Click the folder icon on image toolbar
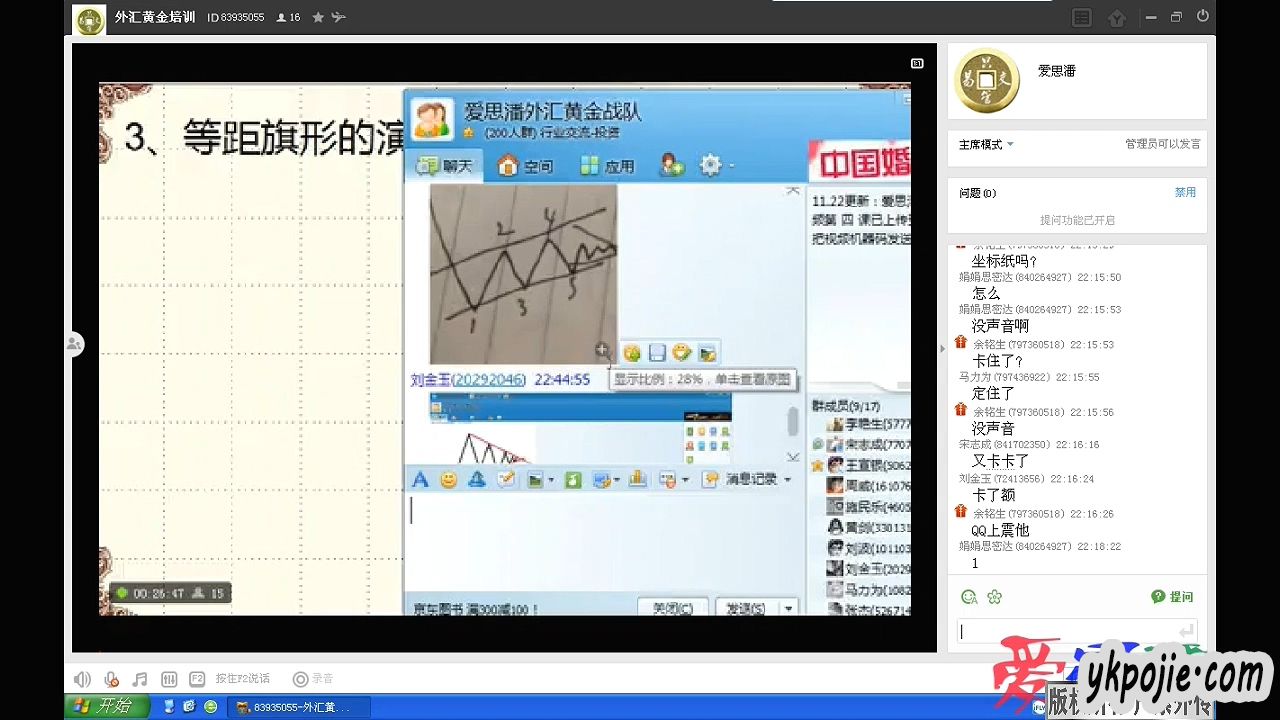 (707, 352)
